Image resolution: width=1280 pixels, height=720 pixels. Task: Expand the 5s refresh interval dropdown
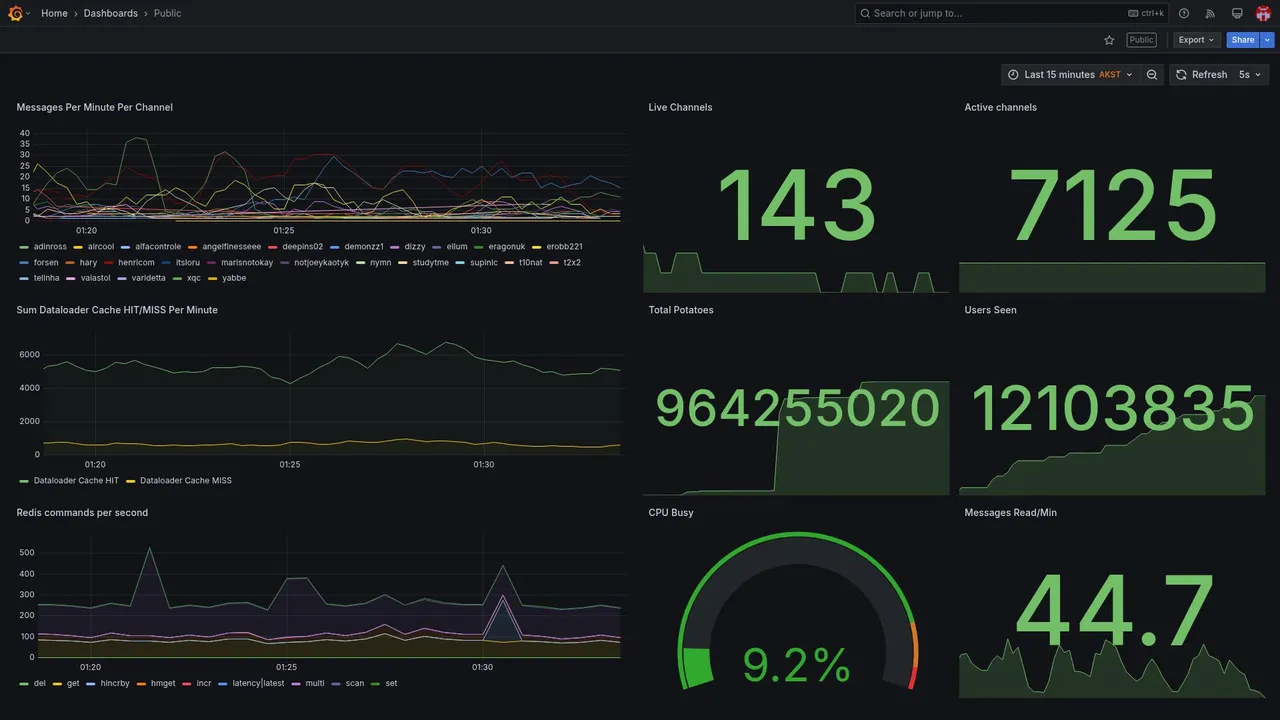coord(1250,75)
